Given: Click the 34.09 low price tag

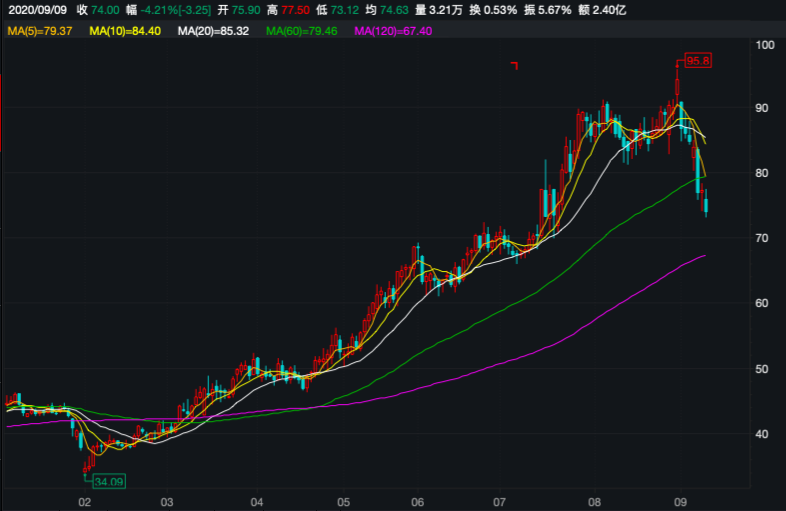Looking at the screenshot, I should coord(109,481).
